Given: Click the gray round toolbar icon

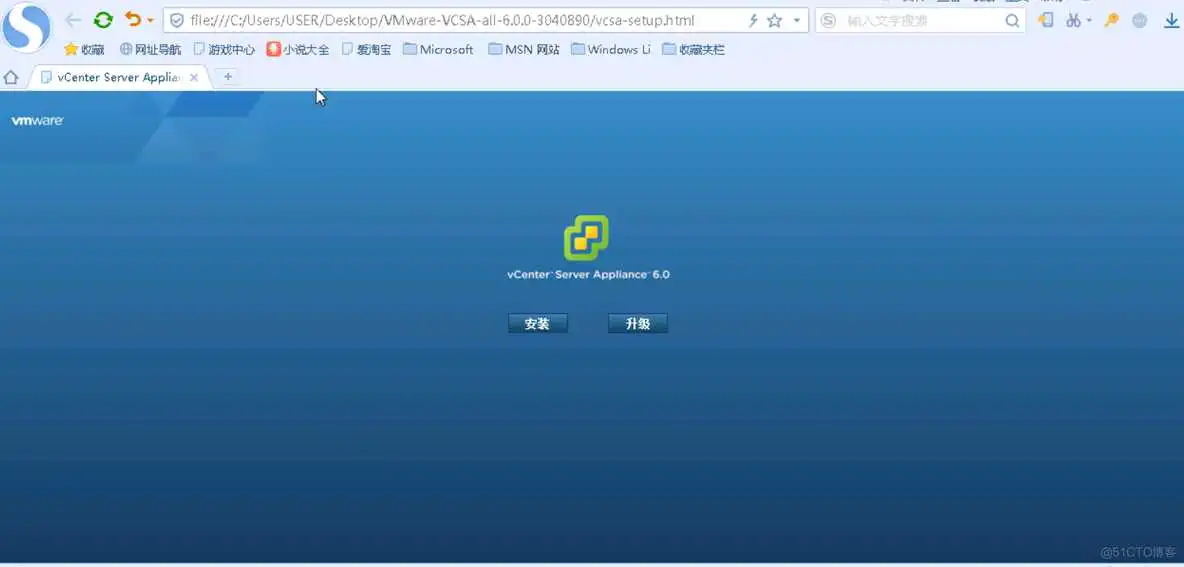Looking at the screenshot, I should point(1140,20).
